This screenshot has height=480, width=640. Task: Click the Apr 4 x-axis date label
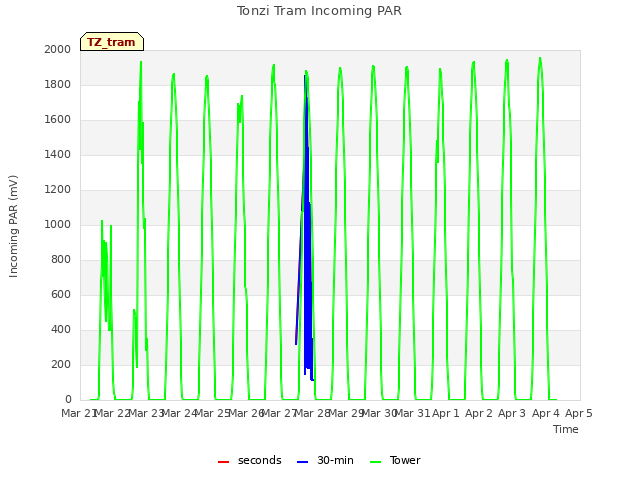546,413
